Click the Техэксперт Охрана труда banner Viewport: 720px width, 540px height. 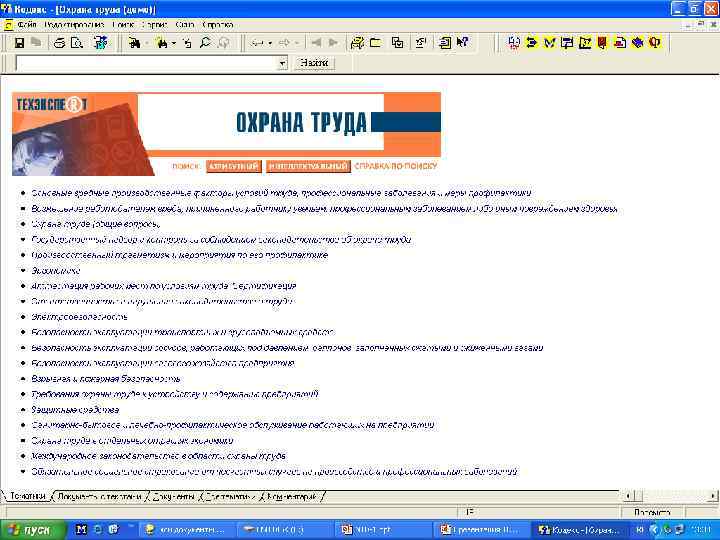tap(226, 134)
